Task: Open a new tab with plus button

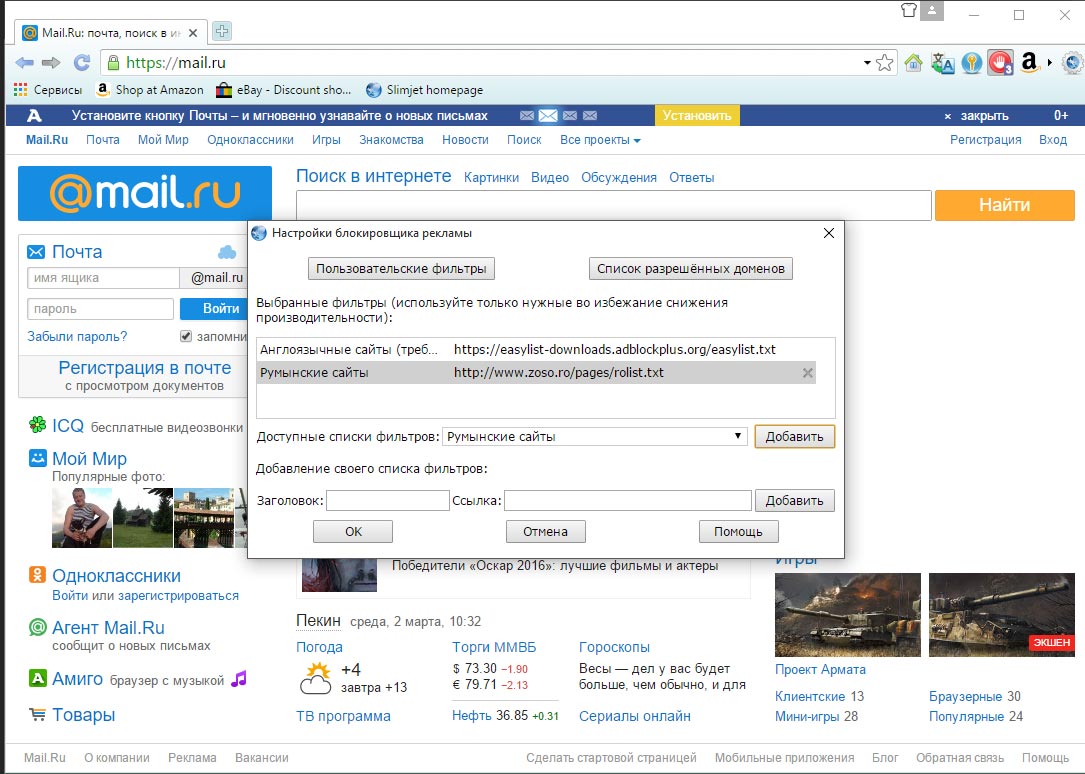Action: pos(221,31)
